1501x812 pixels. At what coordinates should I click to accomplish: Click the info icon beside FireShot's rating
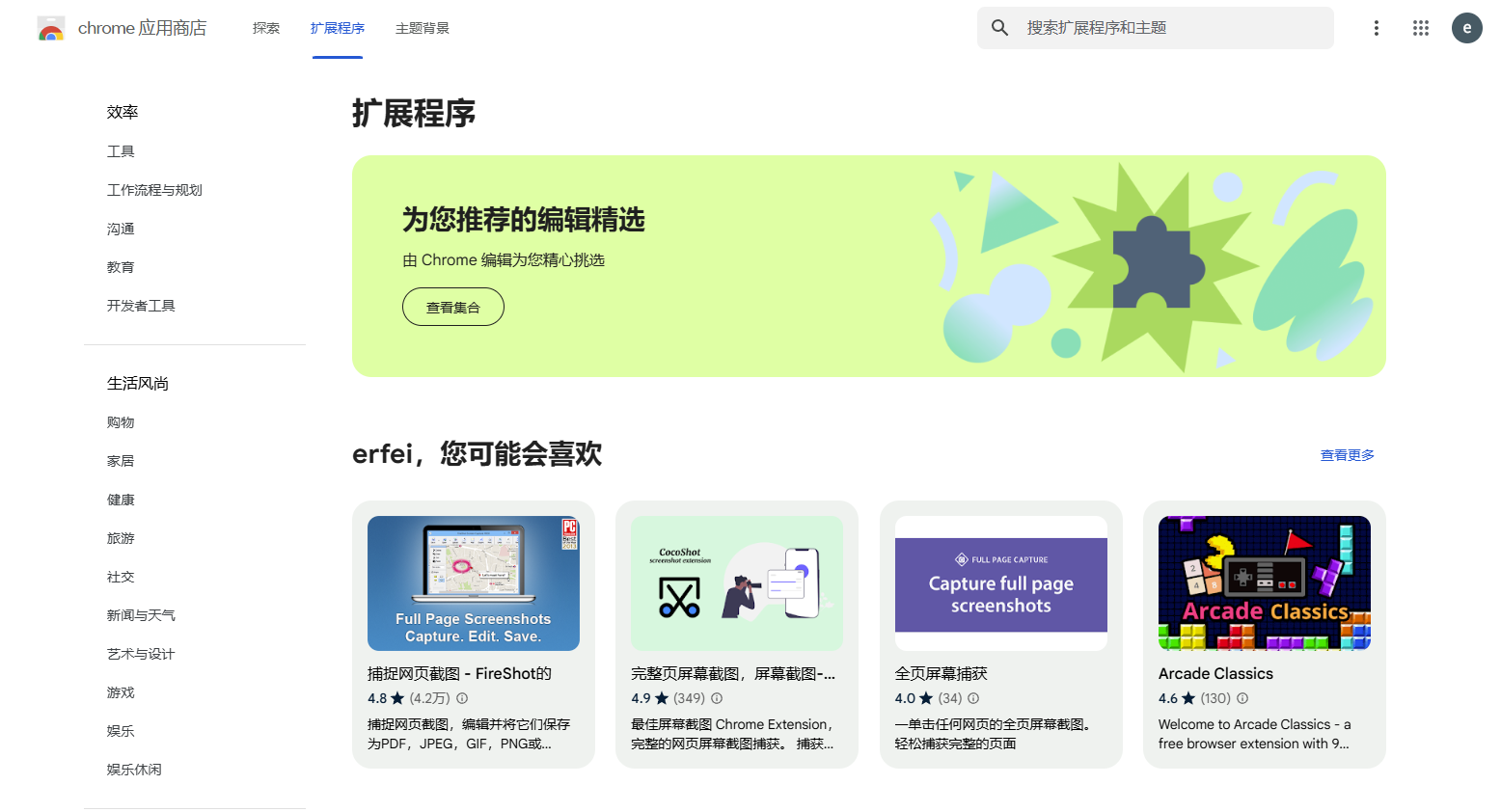click(x=462, y=698)
